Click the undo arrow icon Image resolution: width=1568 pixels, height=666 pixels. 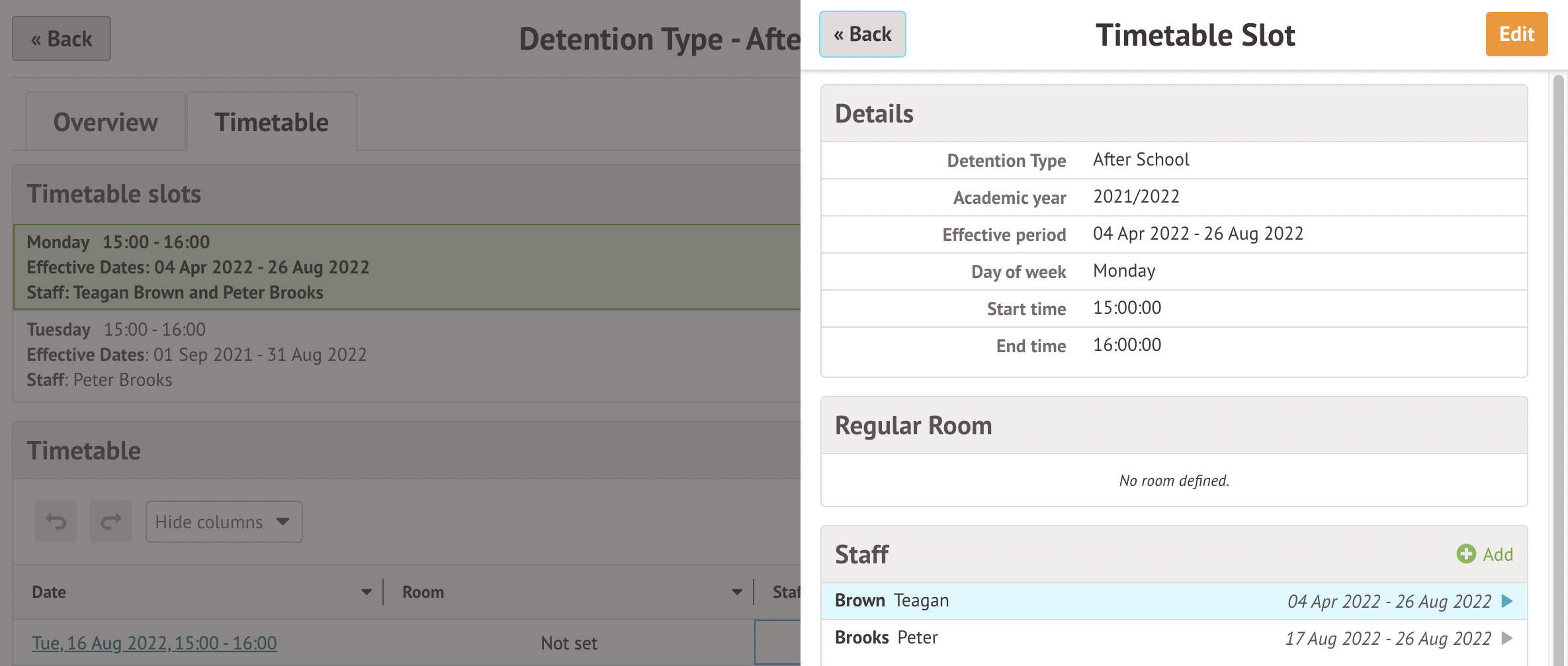click(x=56, y=522)
